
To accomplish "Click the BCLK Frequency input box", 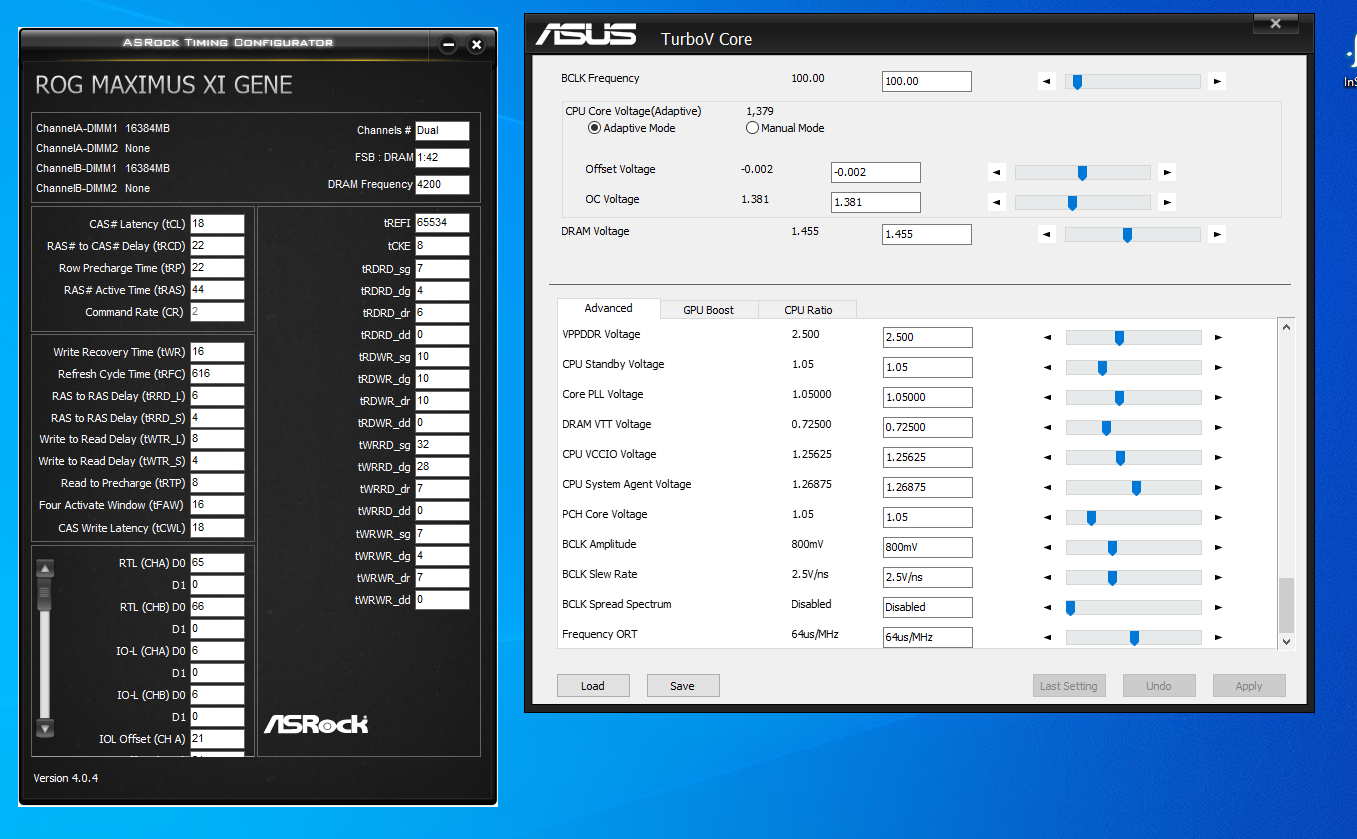I will tap(927, 82).
